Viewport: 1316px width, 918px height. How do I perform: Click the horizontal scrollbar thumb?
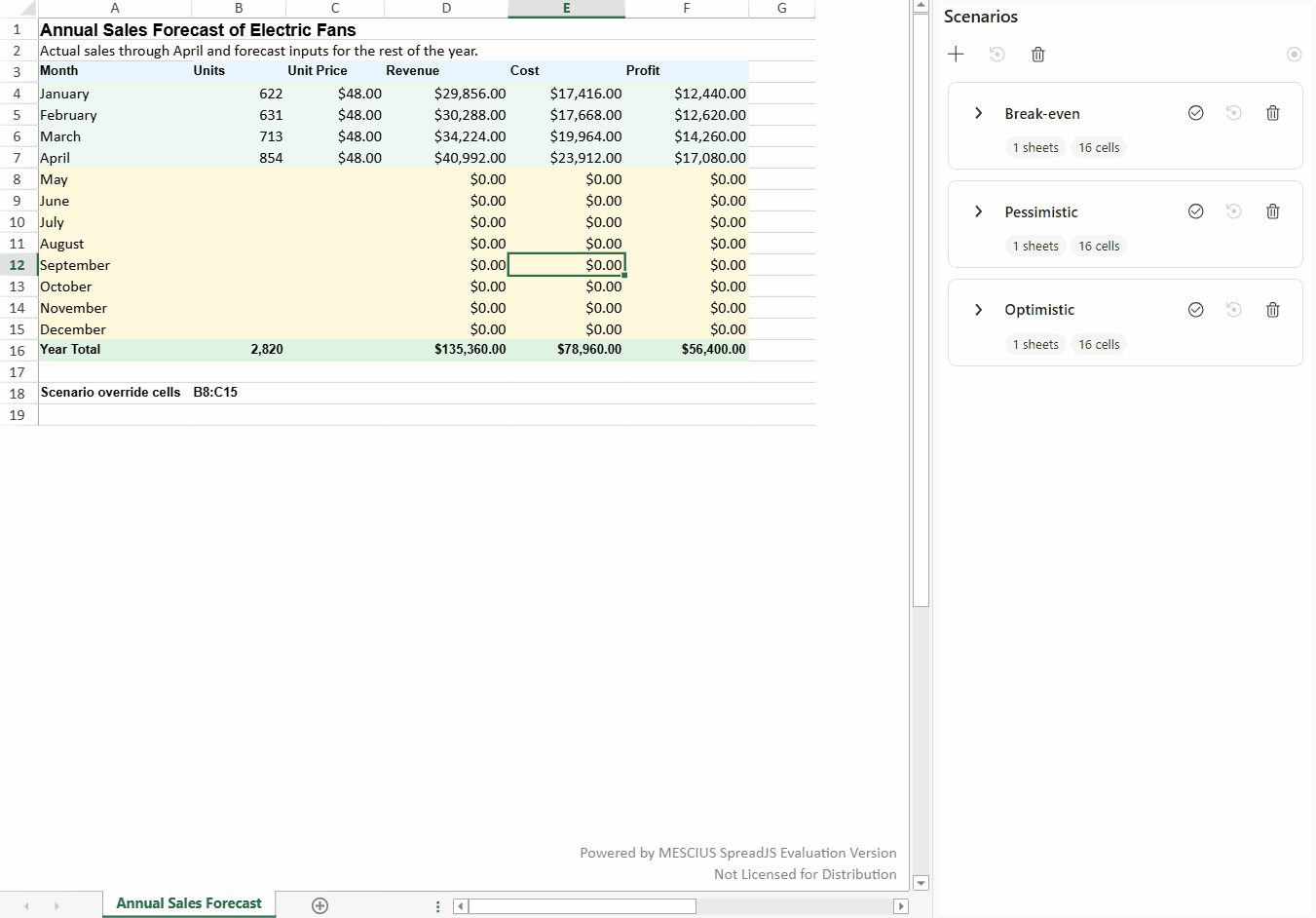coord(583,906)
